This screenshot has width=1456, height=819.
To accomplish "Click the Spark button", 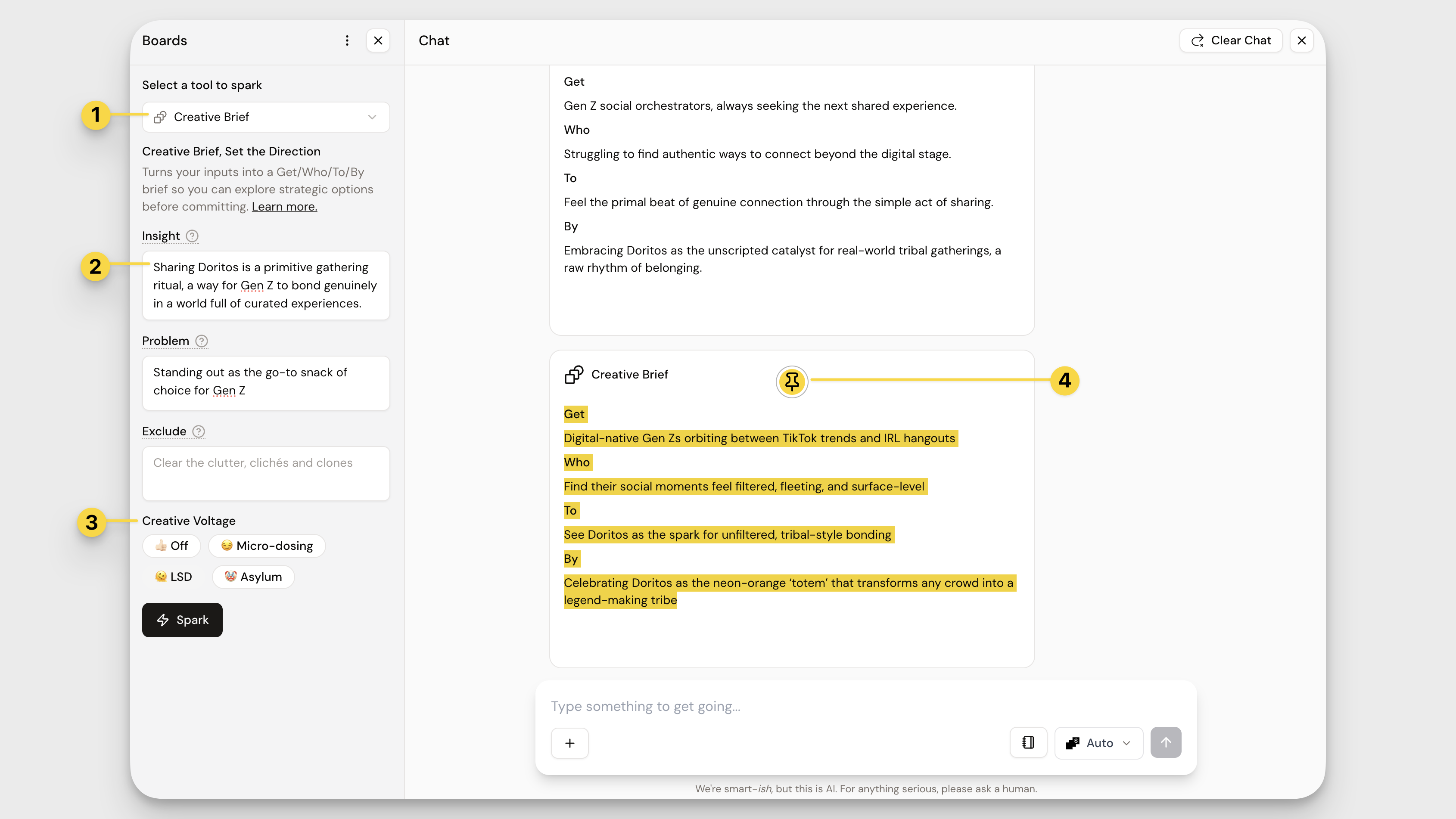I will coord(182,620).
